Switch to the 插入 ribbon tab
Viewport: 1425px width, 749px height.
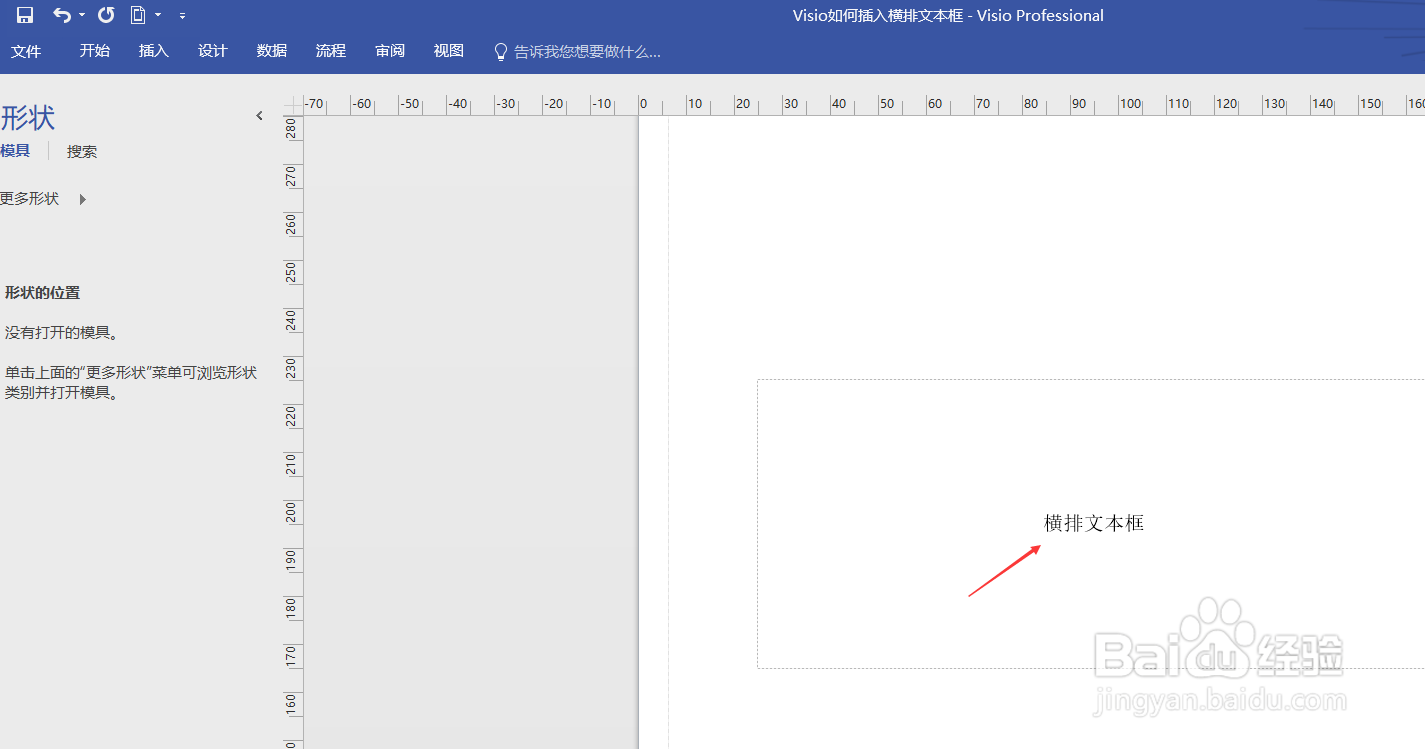click(x=154, y=51)
